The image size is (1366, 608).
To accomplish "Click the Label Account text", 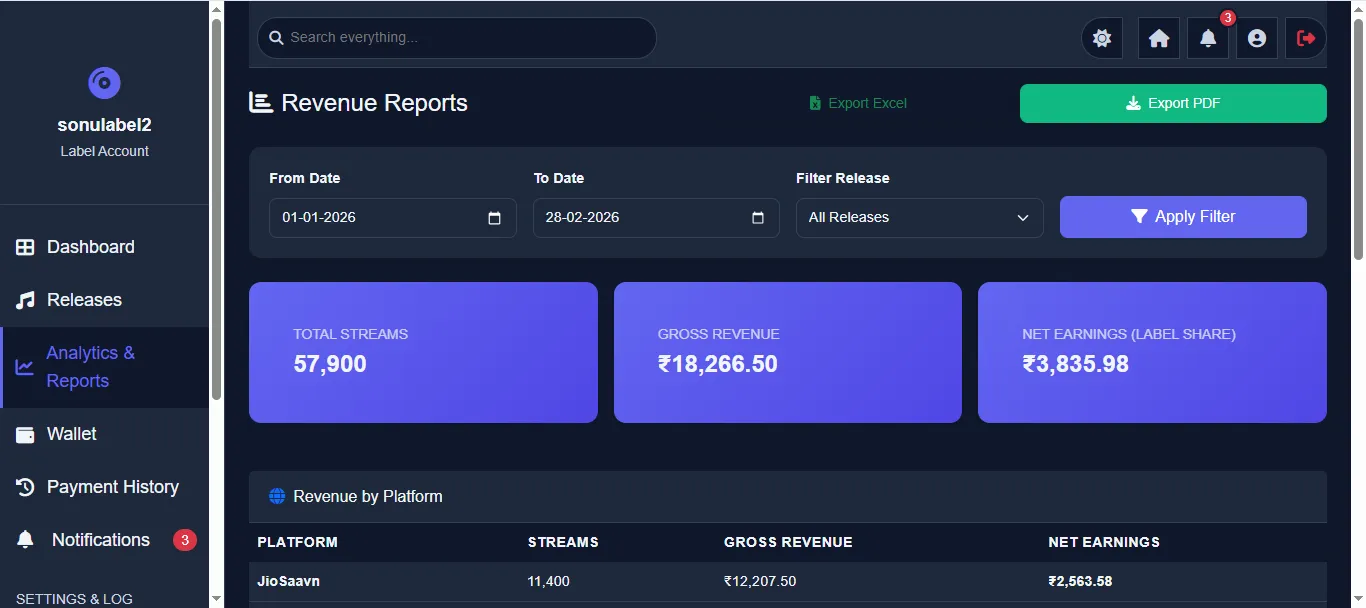I will pos(104,151).
